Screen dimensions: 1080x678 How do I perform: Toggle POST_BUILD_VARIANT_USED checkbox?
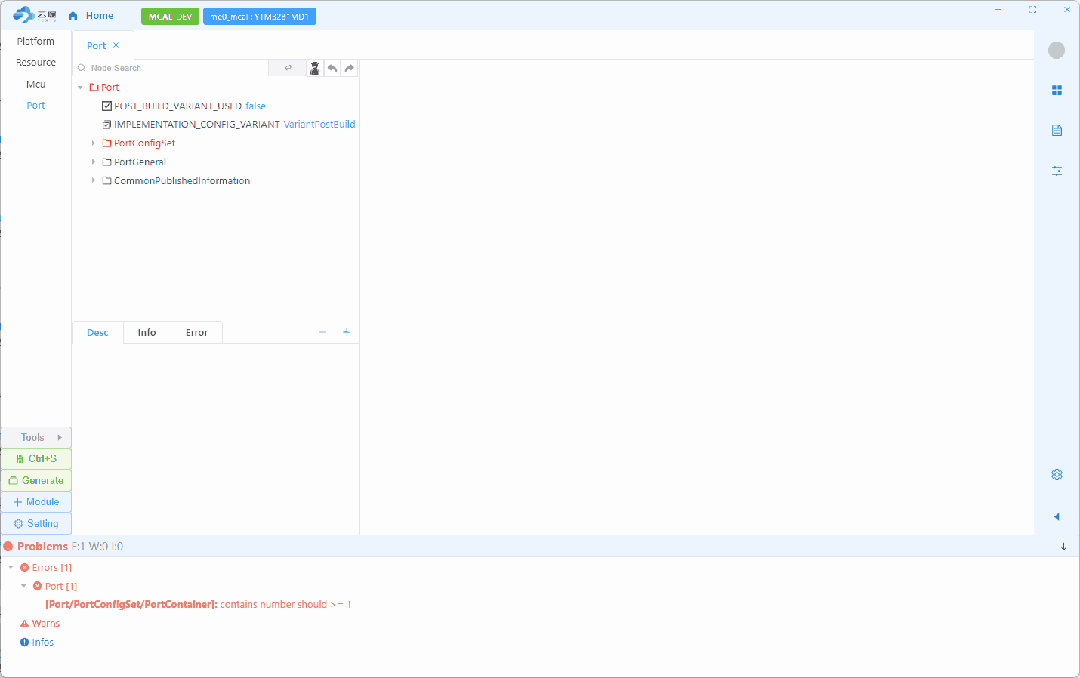[x=107, y=106]
